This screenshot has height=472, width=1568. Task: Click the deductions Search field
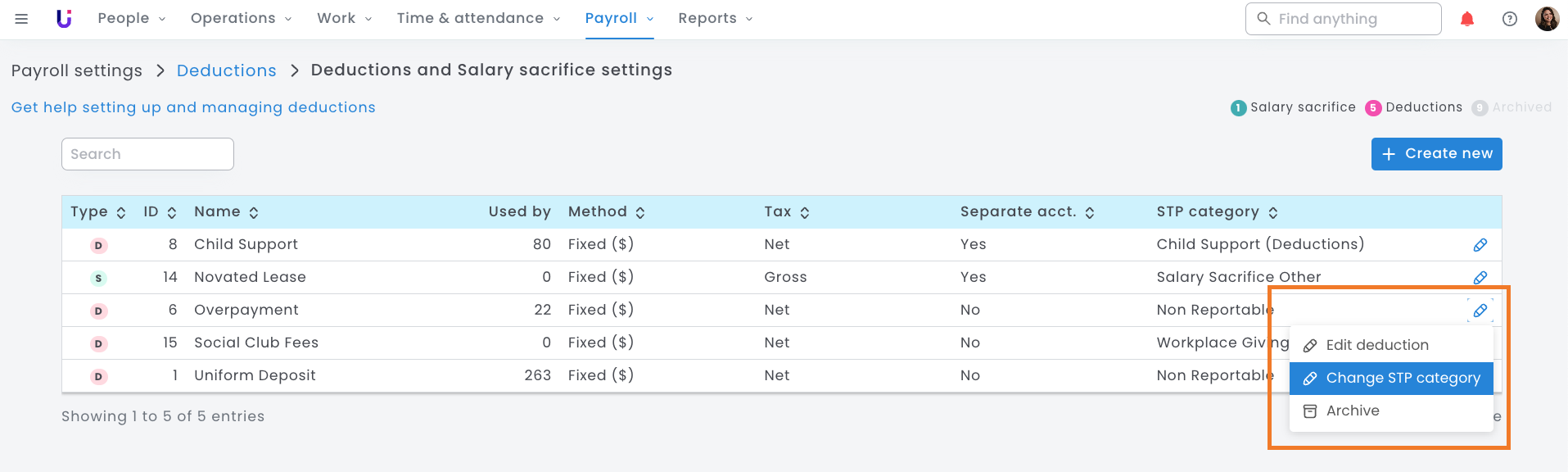(147, 154)
